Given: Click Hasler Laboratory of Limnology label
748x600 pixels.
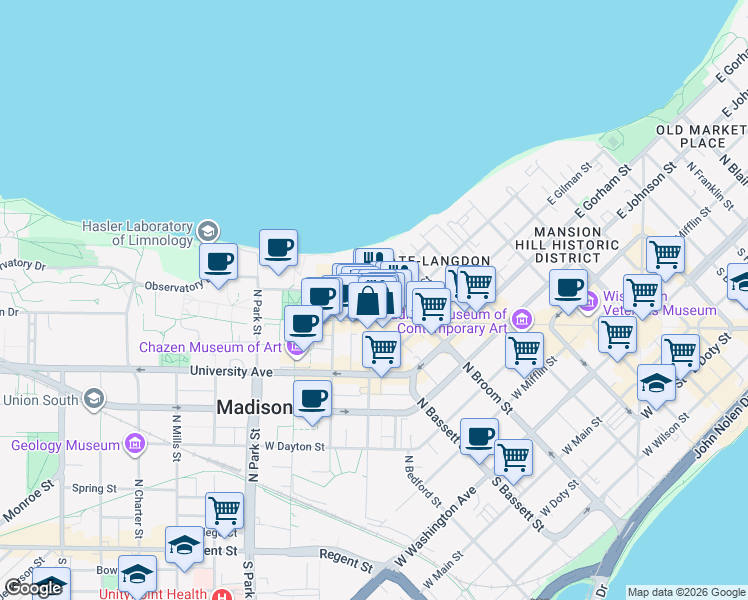Looking at the screenshot, I should click(x=137, y=233).
